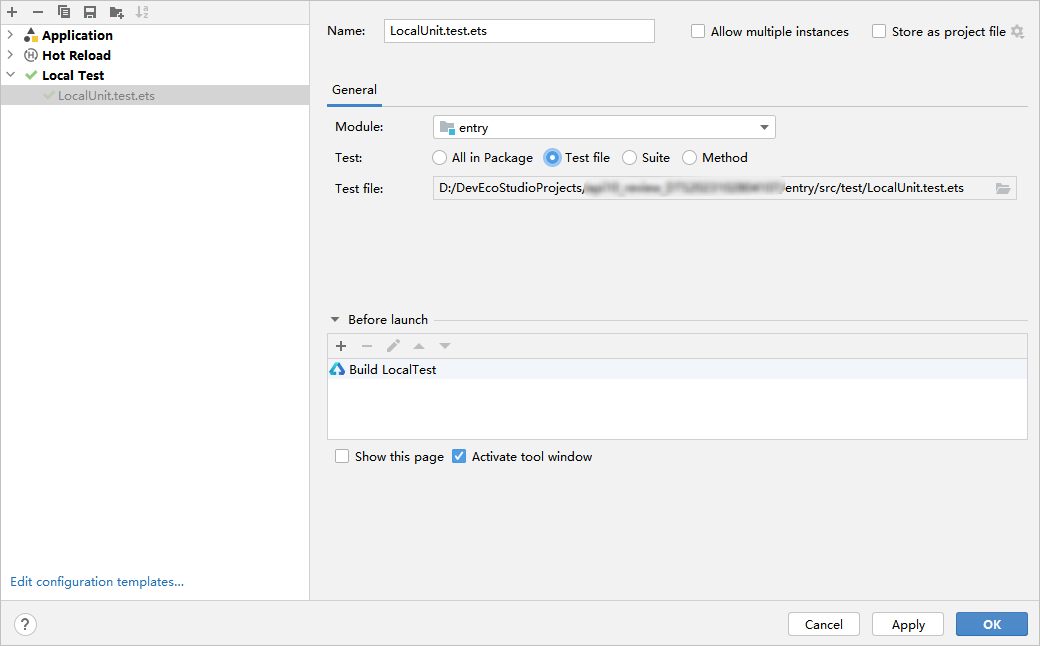Screen dimensions: 1040x646
Task: Select the All in Package radio button
Action: coord(440,158)
